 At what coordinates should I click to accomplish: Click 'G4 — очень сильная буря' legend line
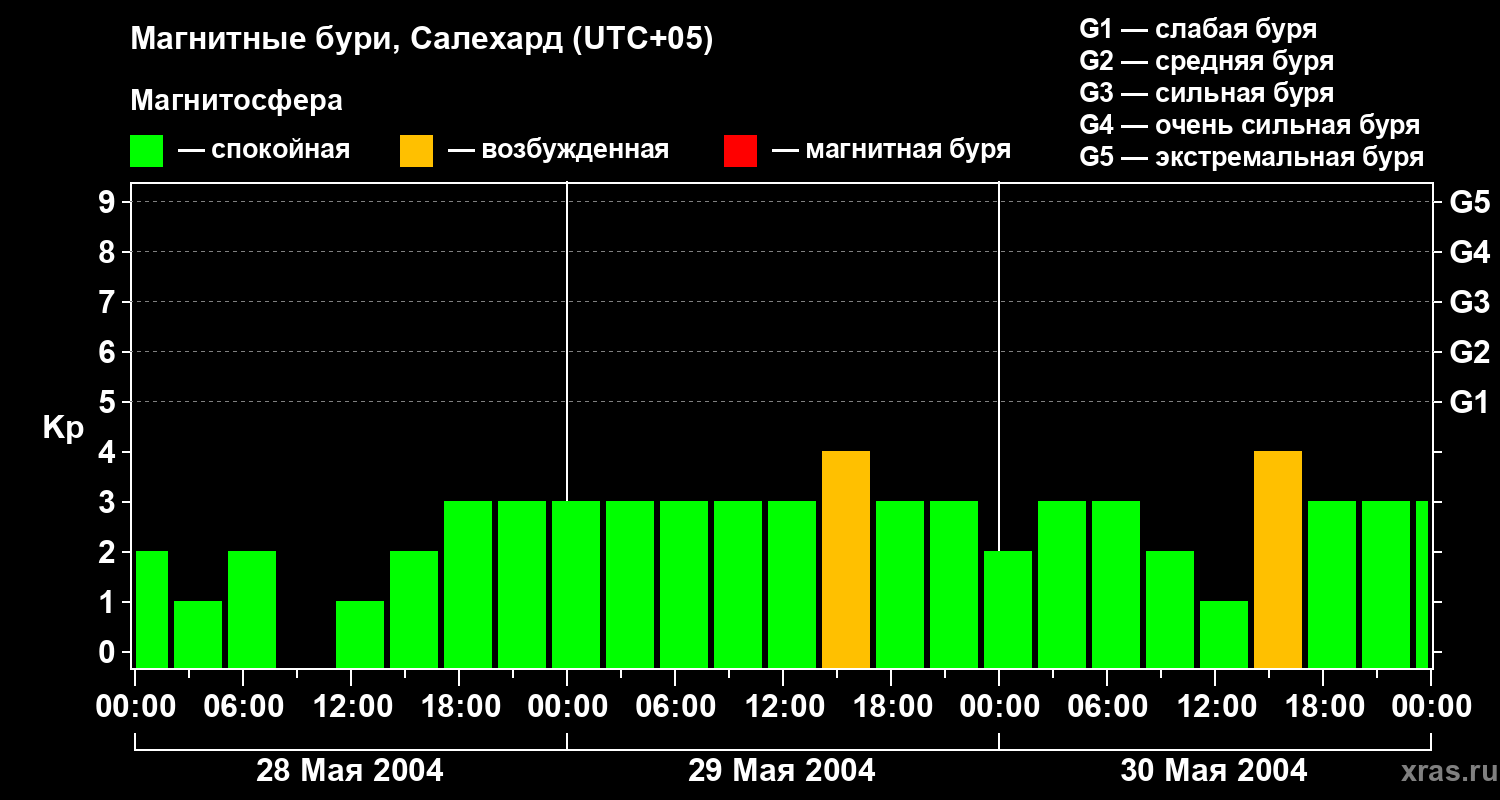pos(1249,125)
